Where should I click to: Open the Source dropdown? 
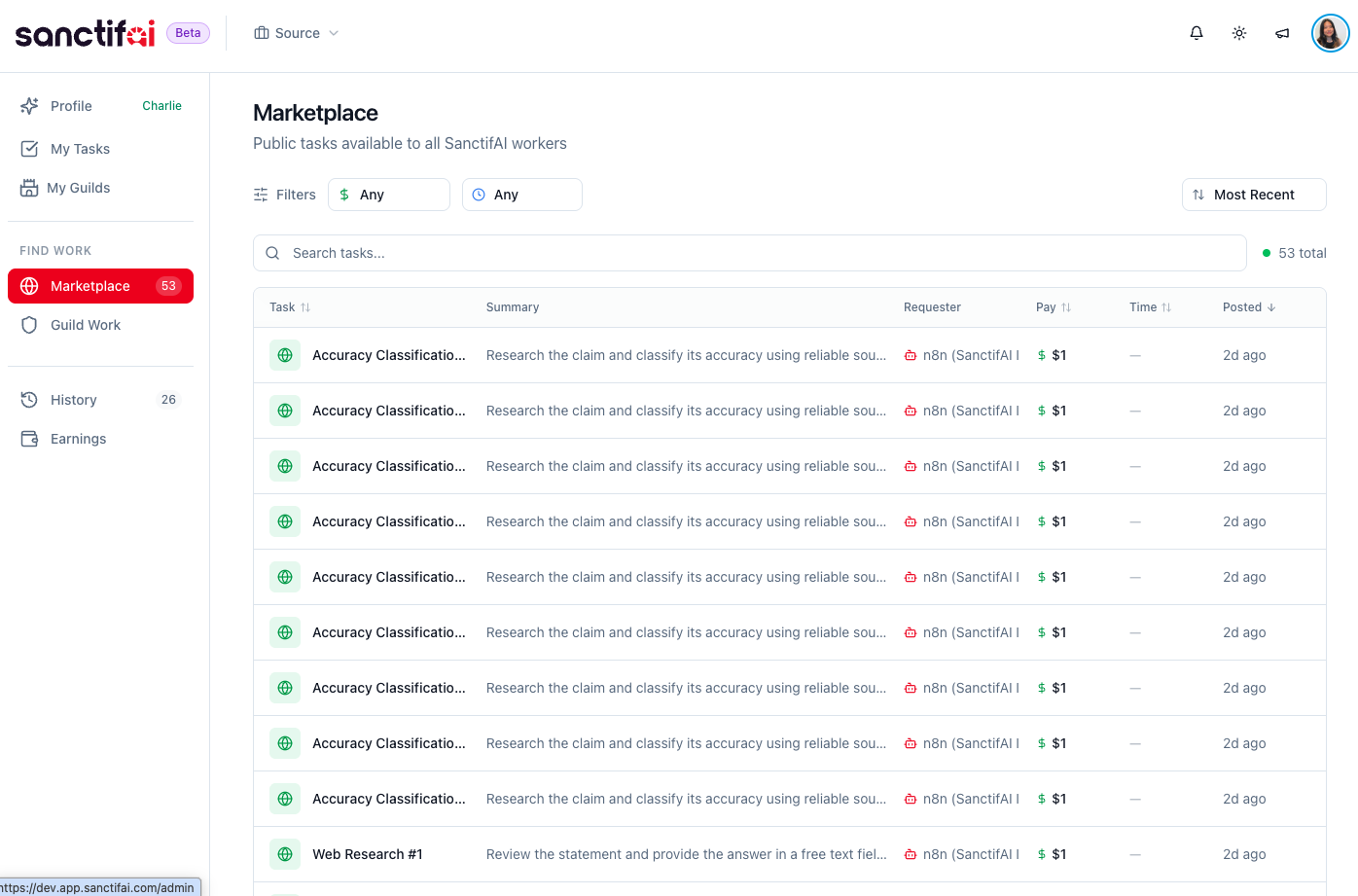click(x=295, y=32)
